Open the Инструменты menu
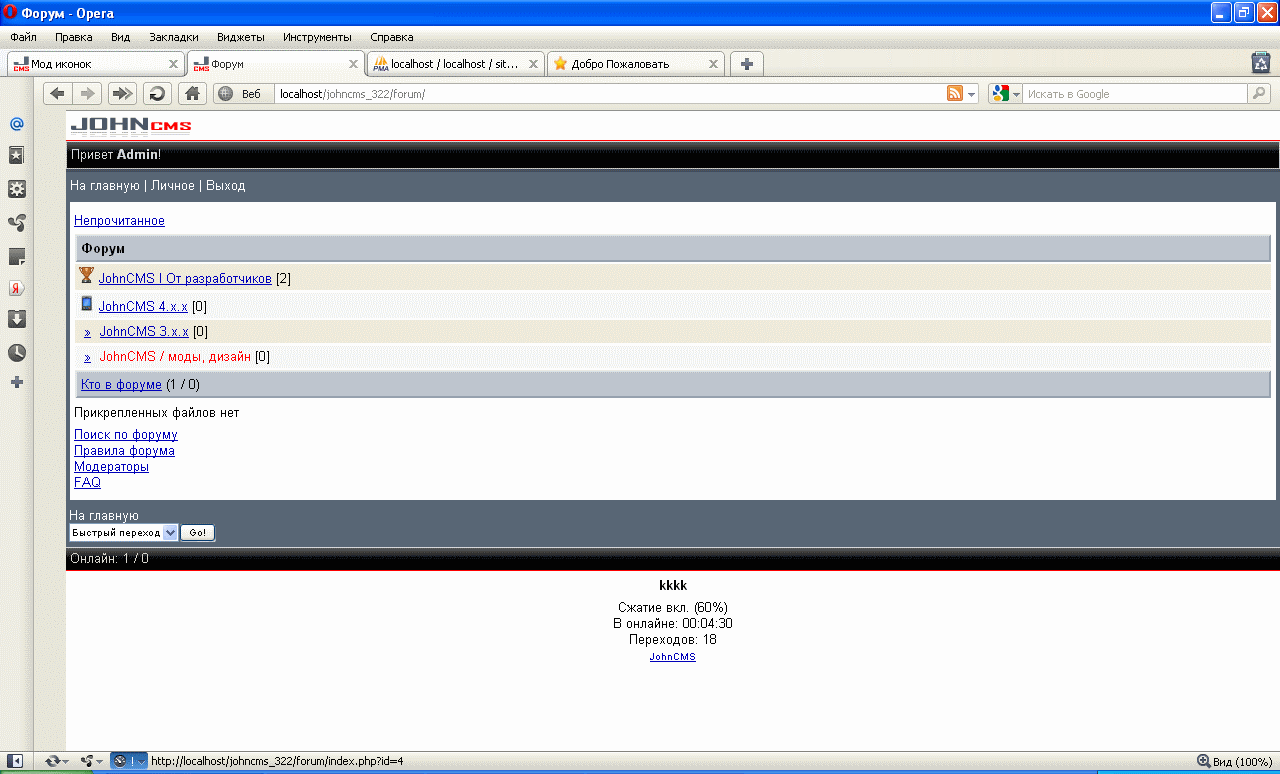The height and width of the screenshot is (774, 1280). [x=317, y=37]
